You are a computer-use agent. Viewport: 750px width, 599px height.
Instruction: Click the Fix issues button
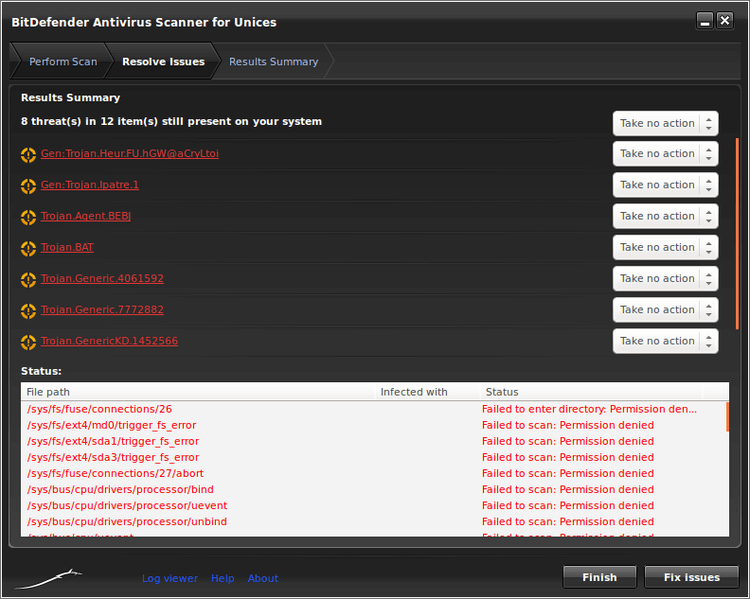tap(692, 577)
